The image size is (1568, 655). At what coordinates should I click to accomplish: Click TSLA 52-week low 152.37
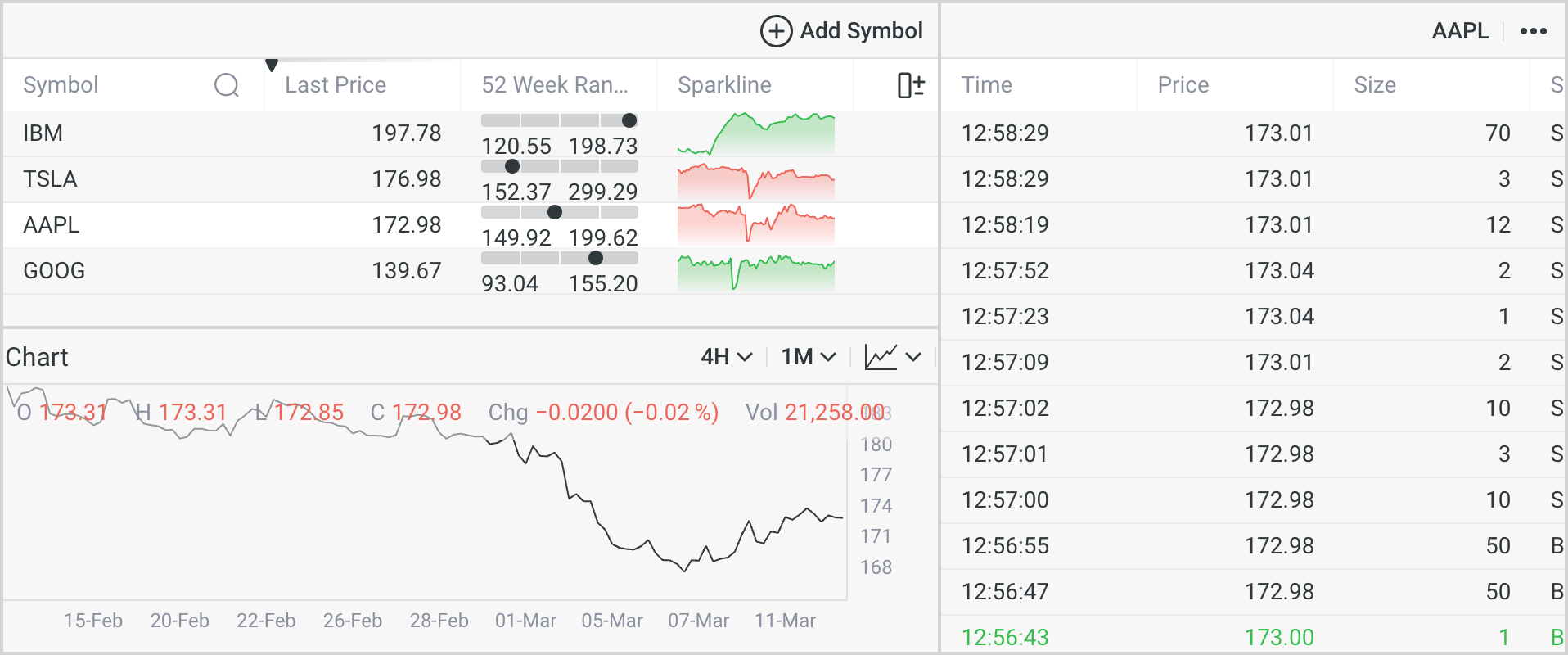click(x=516, y=192)
